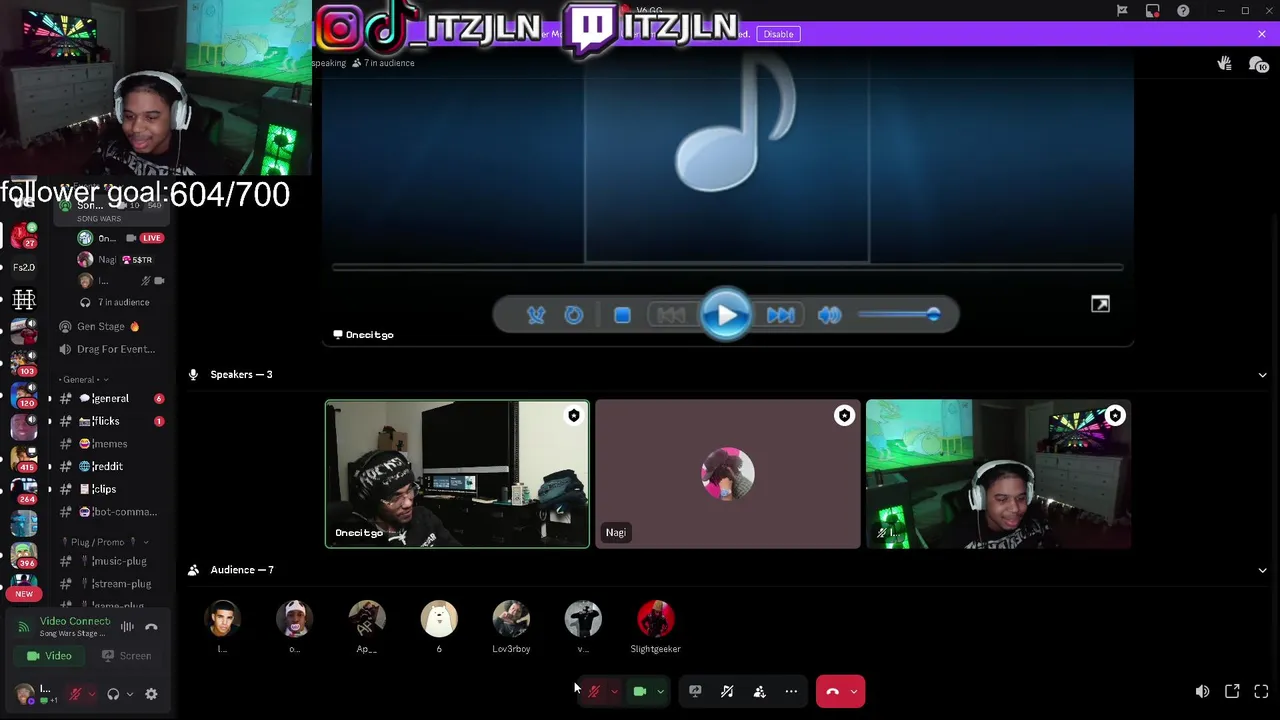The width and height of the screenshot is (1280, 720).
Task: Toggle the user panel microphone mute
Action: (75, 694)
